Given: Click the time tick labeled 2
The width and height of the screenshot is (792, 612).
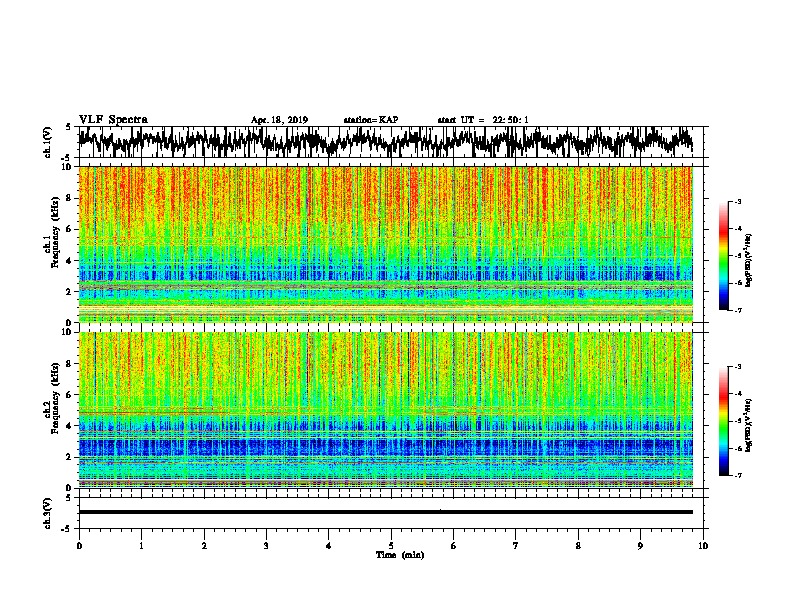Looking at the screenshot, I should 204,546.
